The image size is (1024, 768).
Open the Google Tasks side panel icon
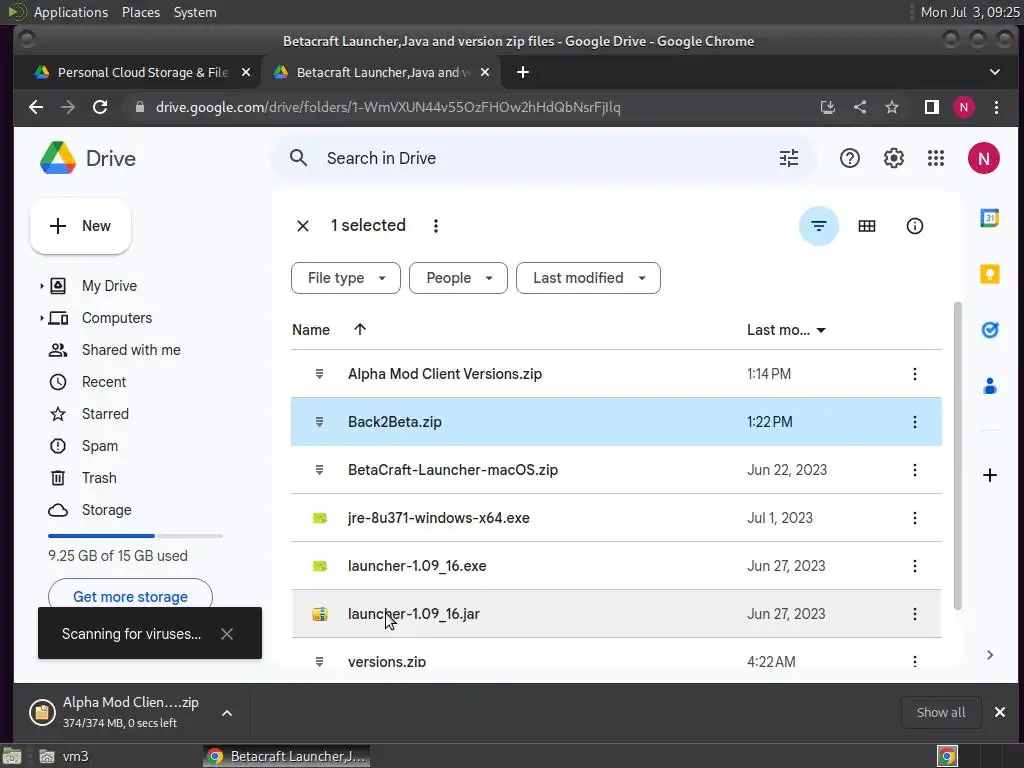point(989,330)
